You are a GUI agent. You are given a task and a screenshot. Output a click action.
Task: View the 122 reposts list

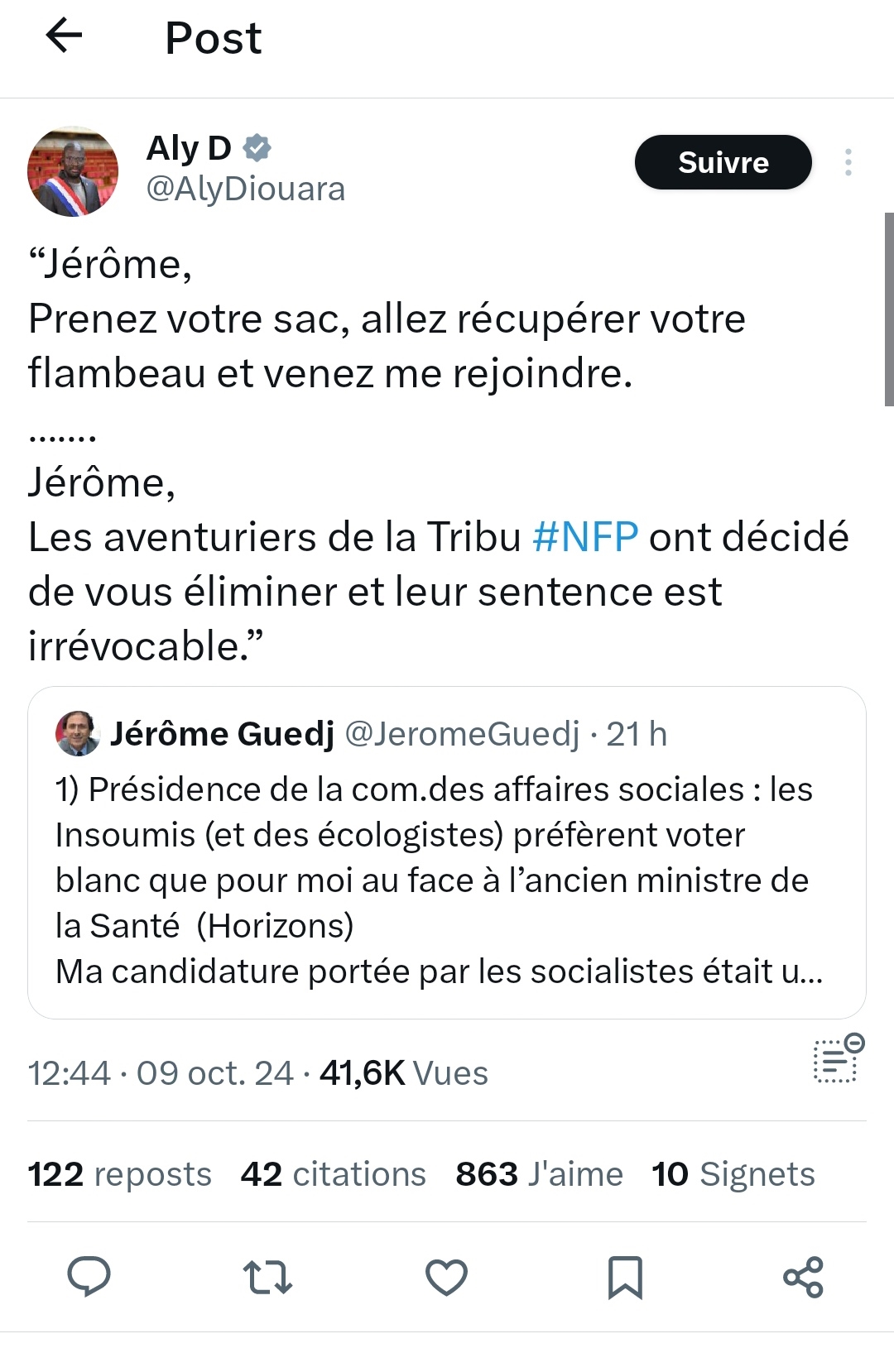119,1173
